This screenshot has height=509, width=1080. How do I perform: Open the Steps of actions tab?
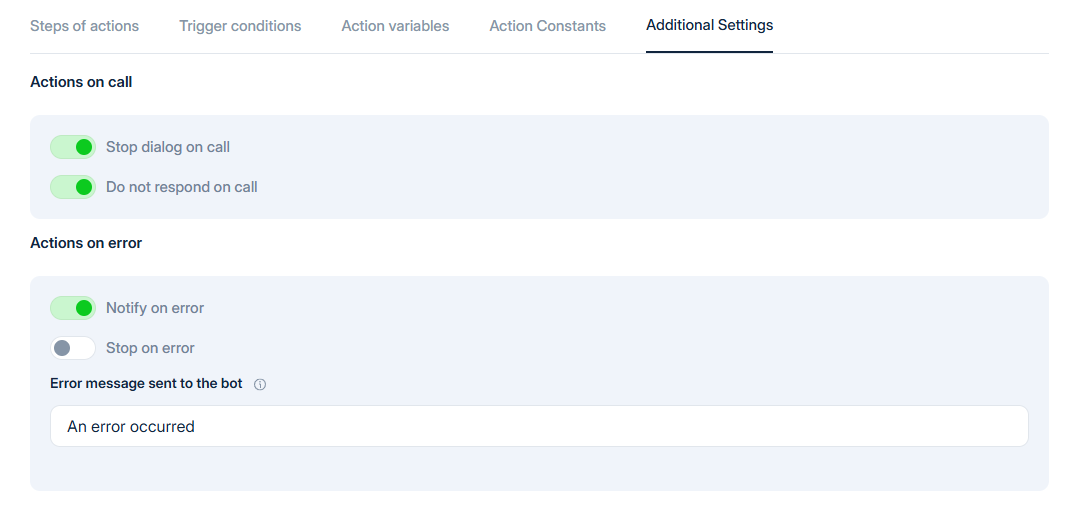(x=84, y=26)
